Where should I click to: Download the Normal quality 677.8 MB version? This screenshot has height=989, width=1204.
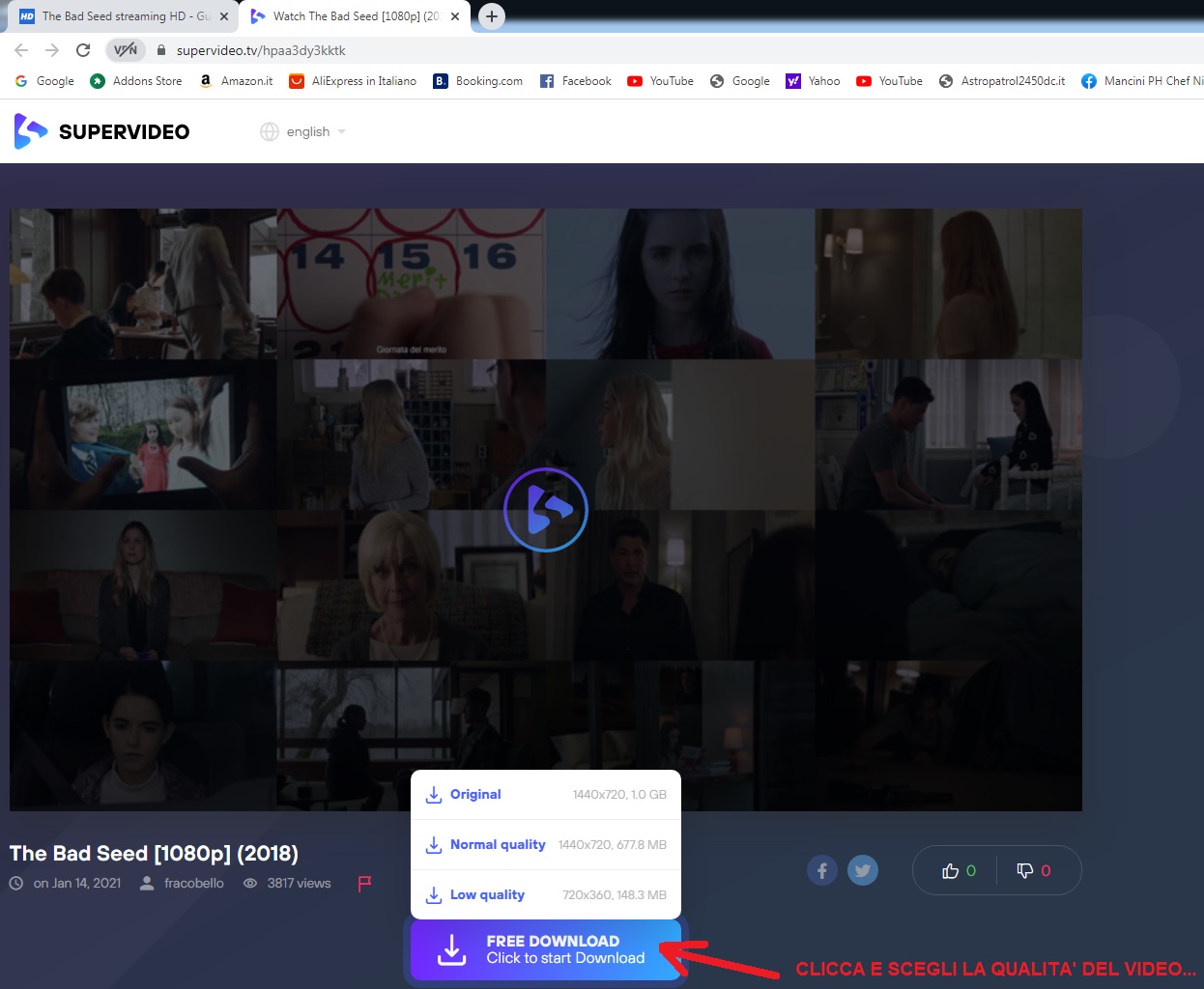546,845
